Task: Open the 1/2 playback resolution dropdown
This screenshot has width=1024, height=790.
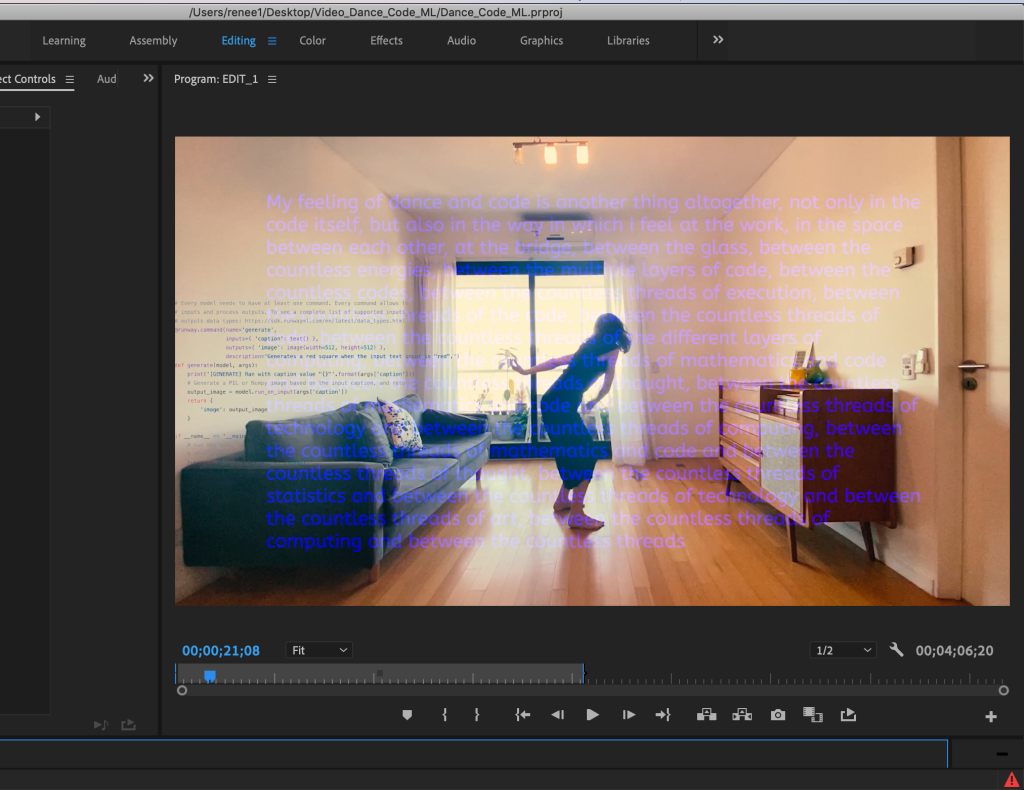Action: (844, 650)
